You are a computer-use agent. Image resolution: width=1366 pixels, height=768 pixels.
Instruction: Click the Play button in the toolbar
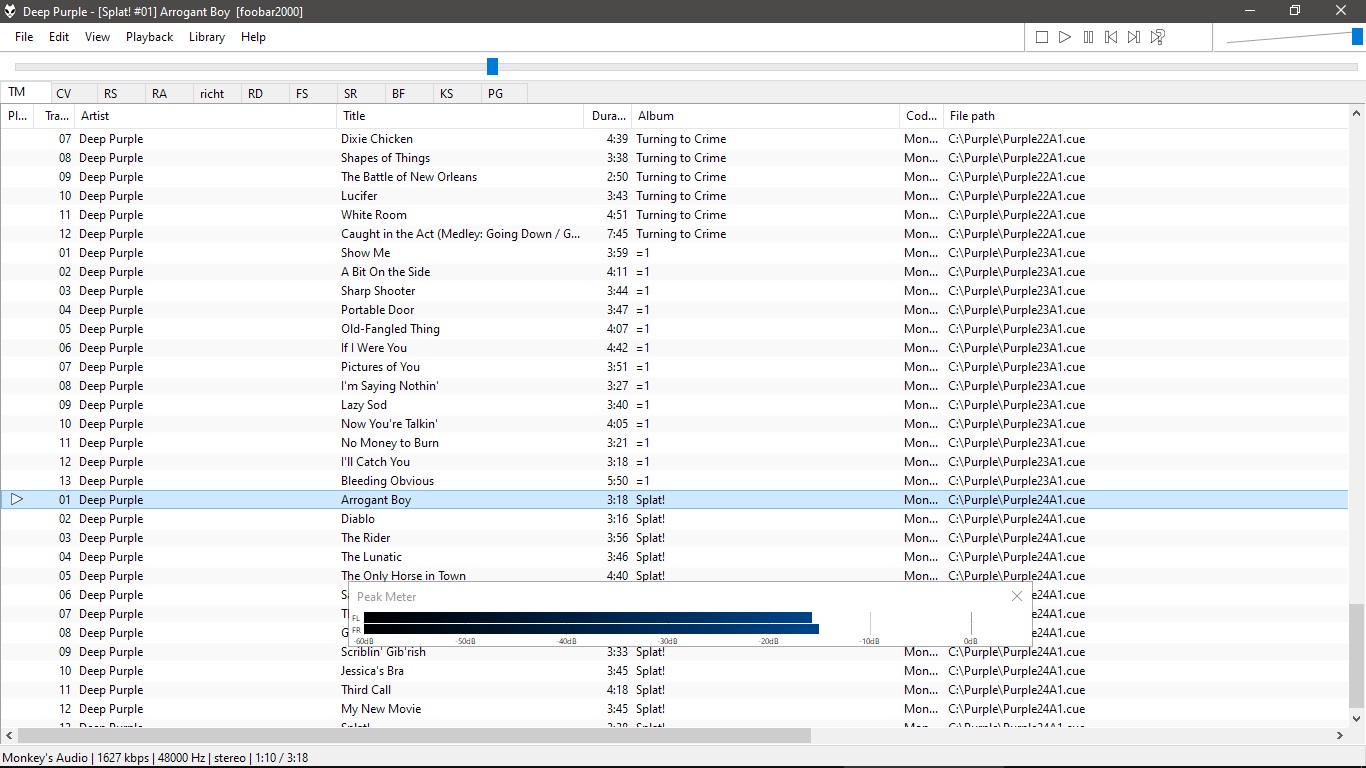1065,37
